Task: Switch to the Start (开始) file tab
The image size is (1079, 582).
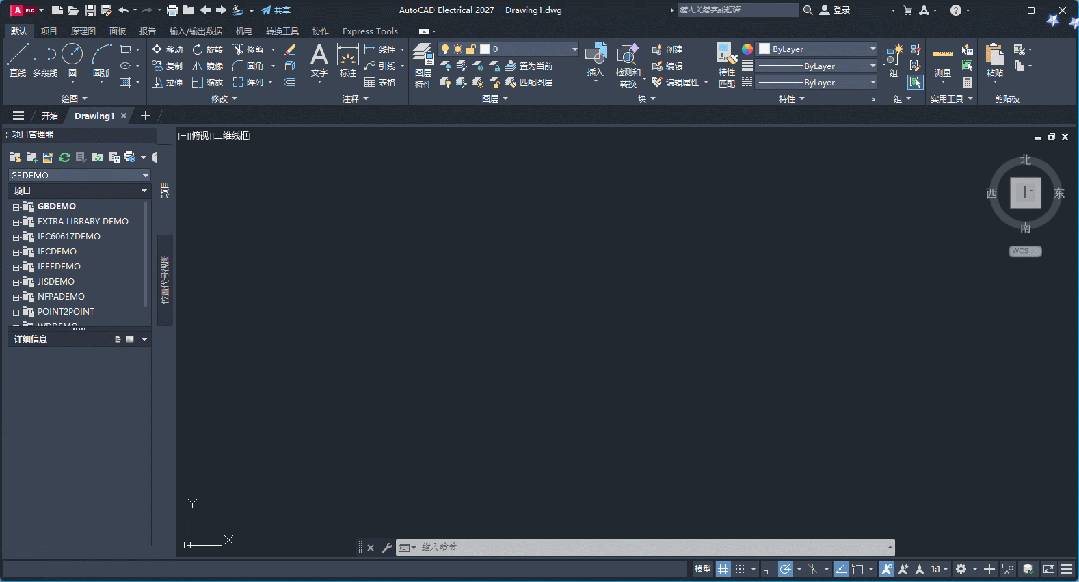Action: click(49, 116)
